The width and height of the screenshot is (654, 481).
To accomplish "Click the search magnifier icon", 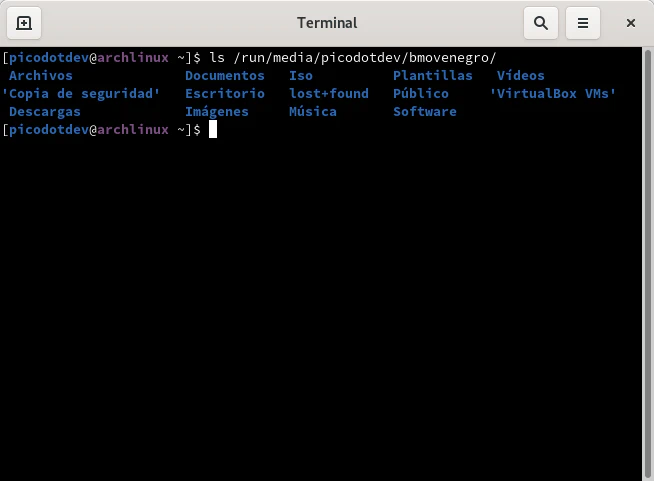I will click(541, 23).
